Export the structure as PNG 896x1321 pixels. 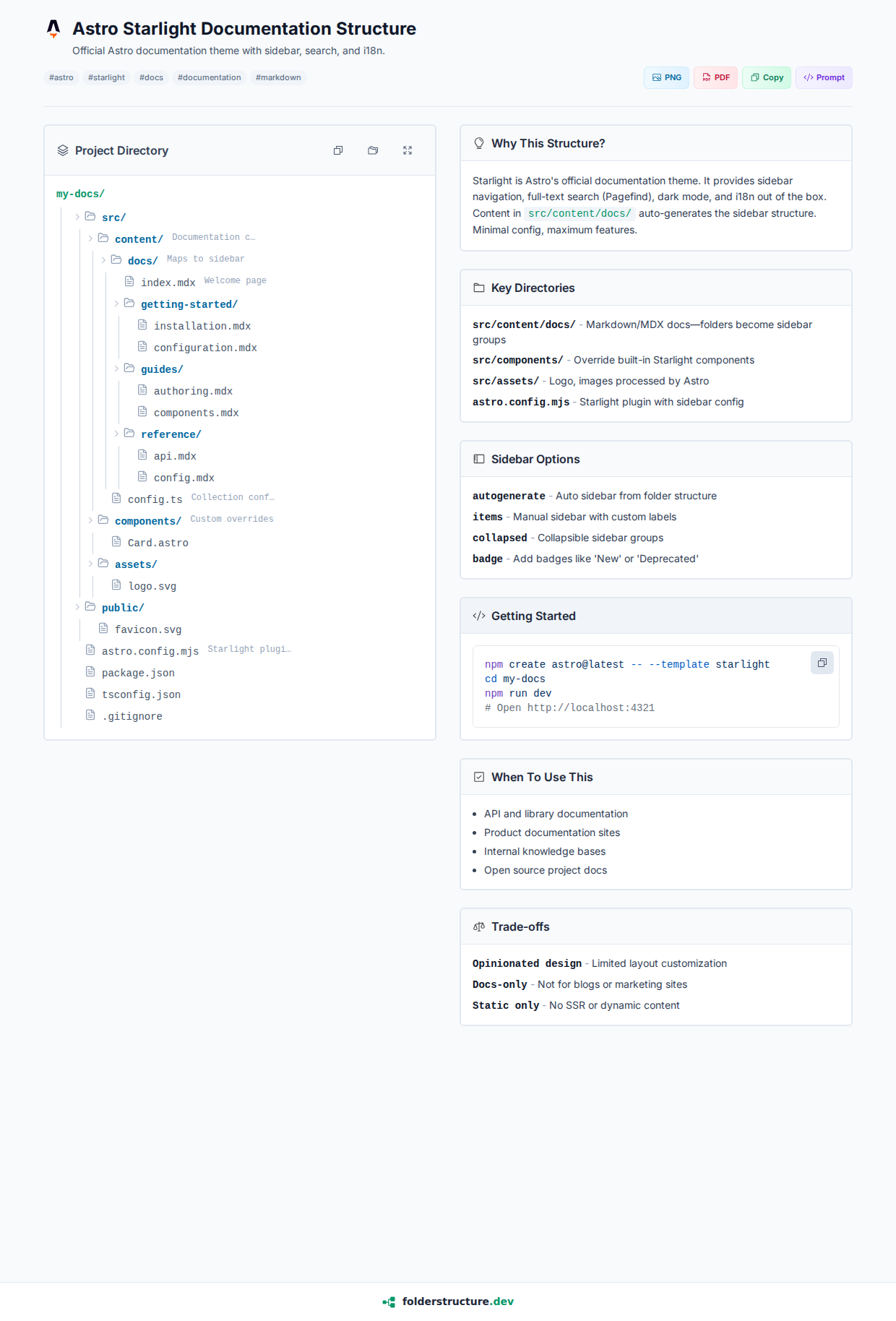pos(666,77)
